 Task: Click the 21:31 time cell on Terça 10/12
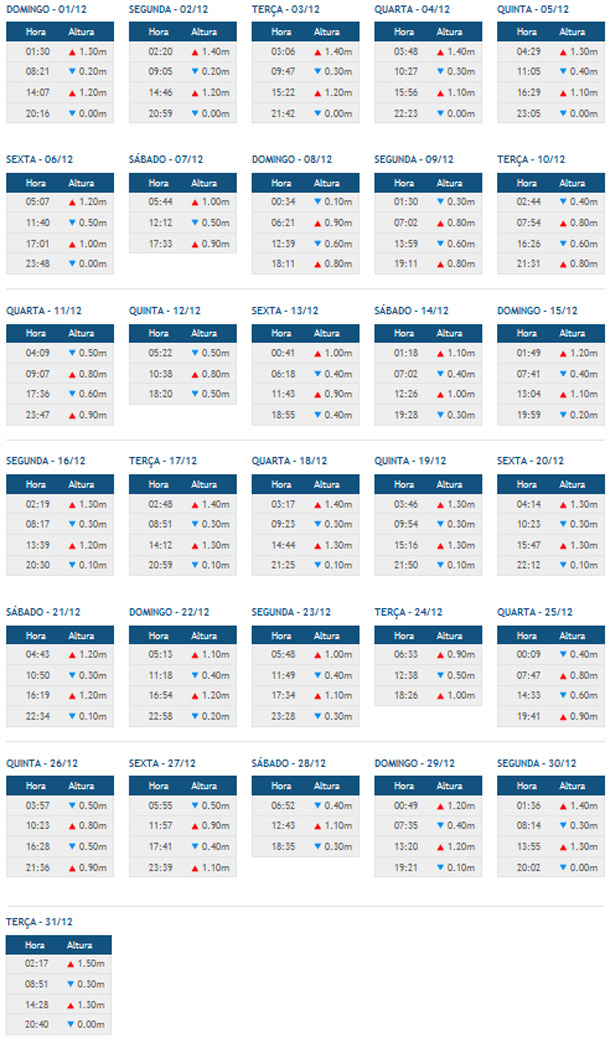pos(530,264)
